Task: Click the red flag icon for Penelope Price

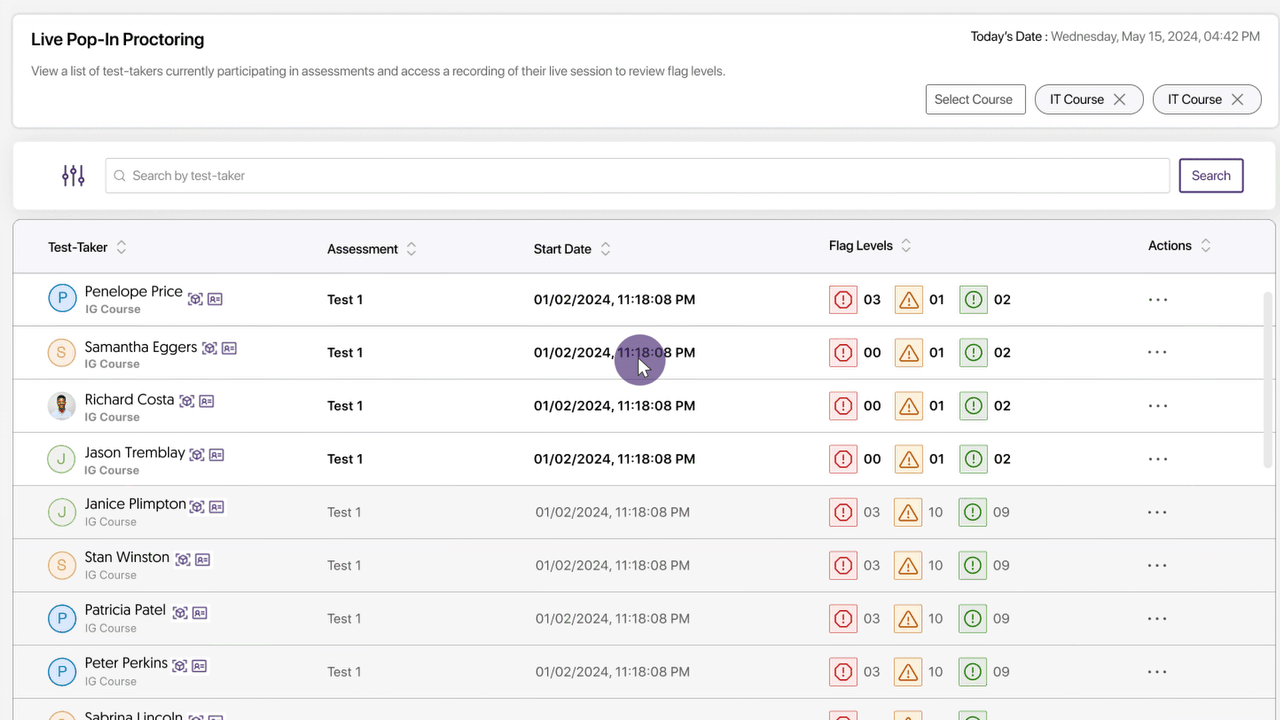Action: pyautogui.click(x=843, y=300)
